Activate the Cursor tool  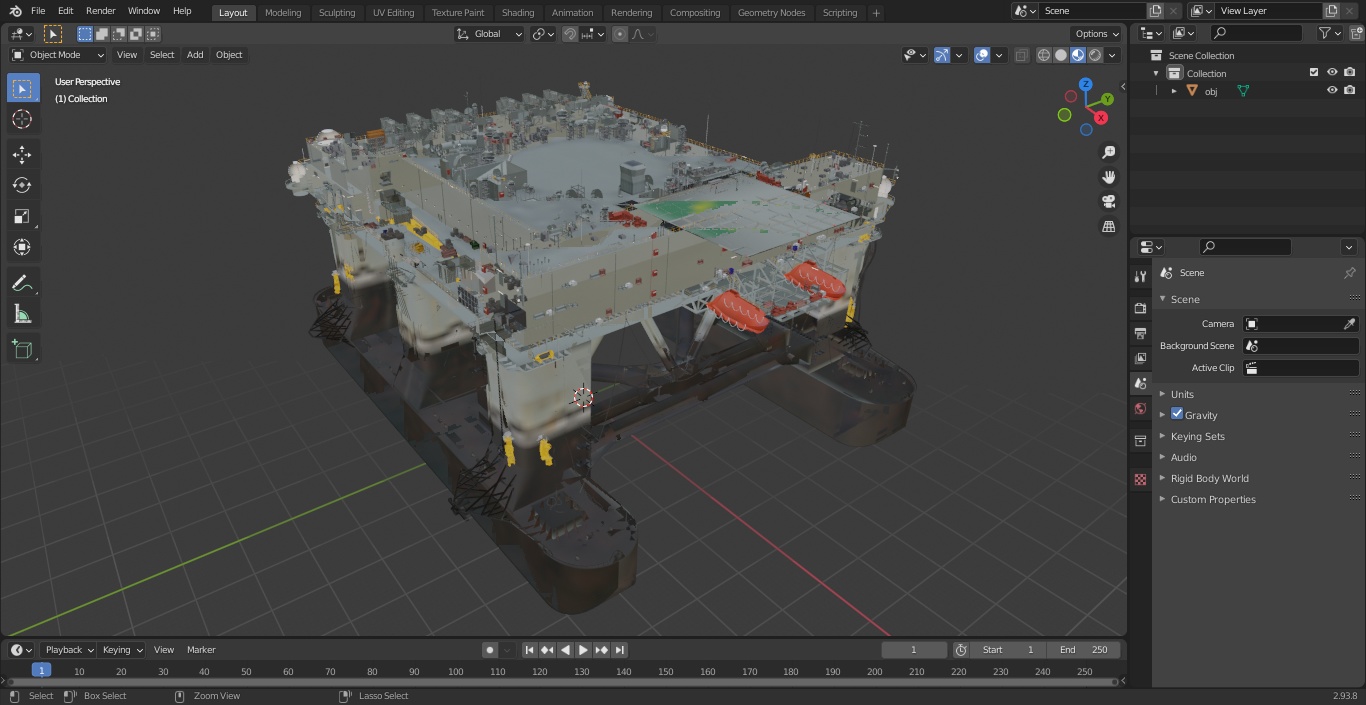pyautogui.click(x=22, y=119)
